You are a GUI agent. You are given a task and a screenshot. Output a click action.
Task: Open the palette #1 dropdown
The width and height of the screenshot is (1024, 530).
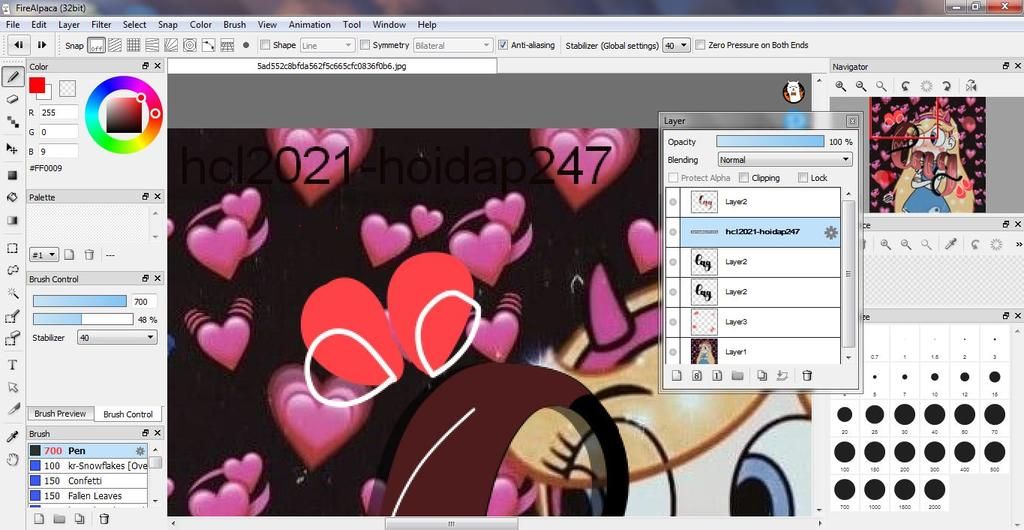click(44, 255)
